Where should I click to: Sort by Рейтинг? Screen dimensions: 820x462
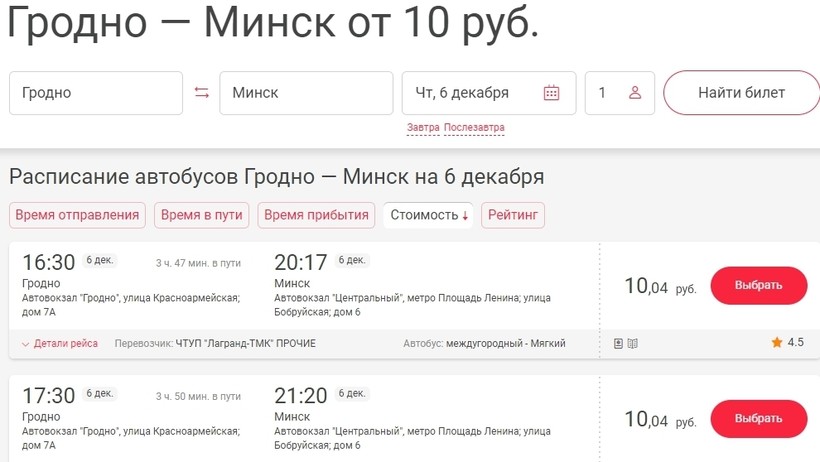[x=513, y=215]
